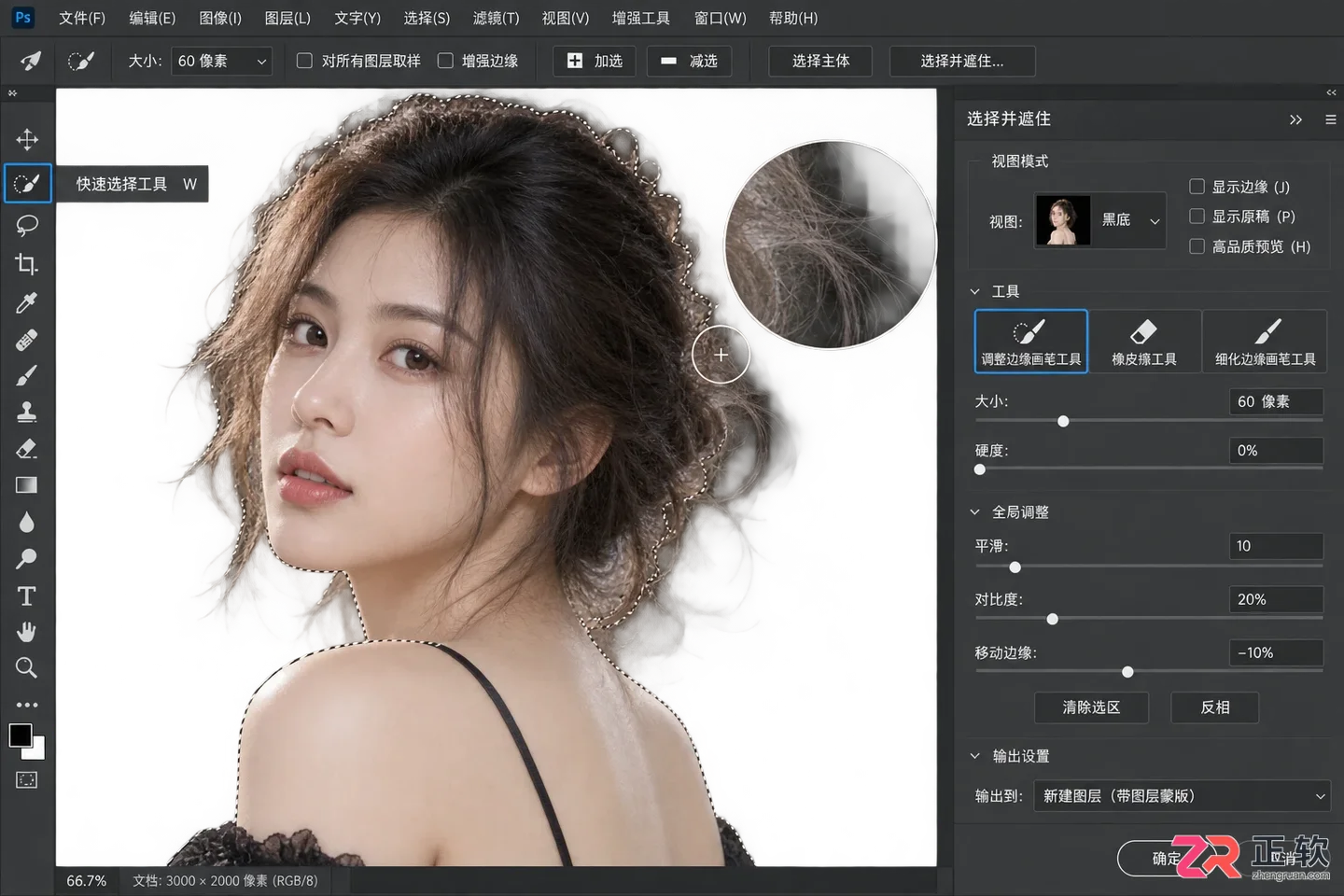Open the brush options icon in options bar

tap(81, 62)
